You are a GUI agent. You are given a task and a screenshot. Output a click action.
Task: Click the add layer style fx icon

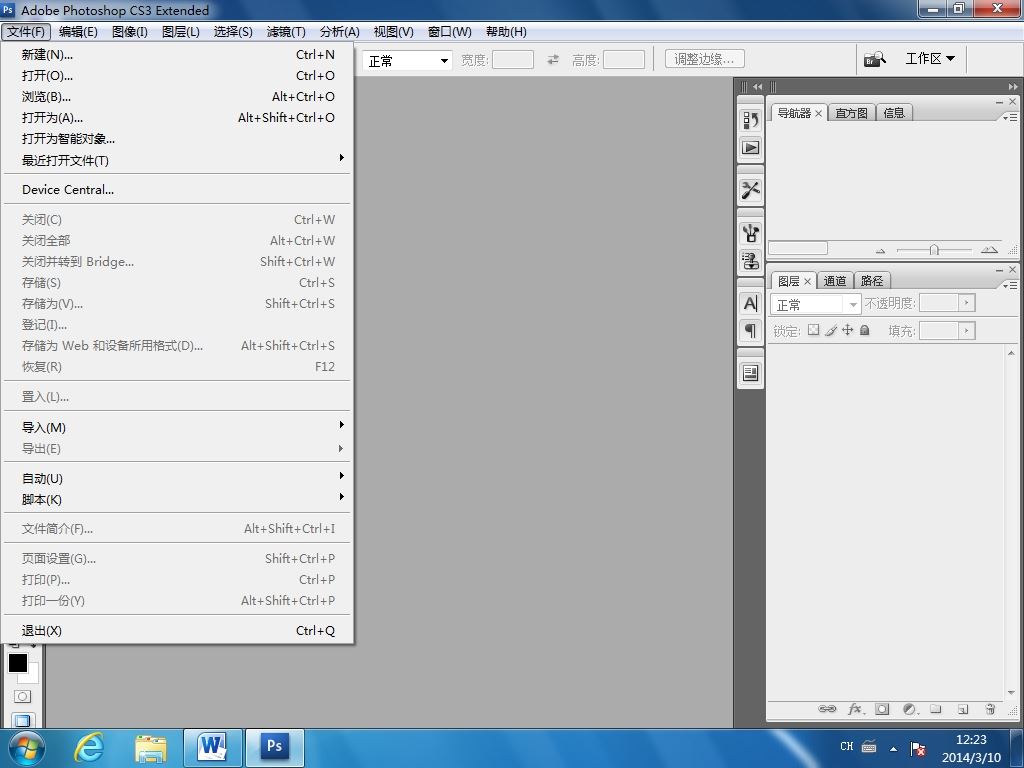pyautogui.click(x=855, y=709)
